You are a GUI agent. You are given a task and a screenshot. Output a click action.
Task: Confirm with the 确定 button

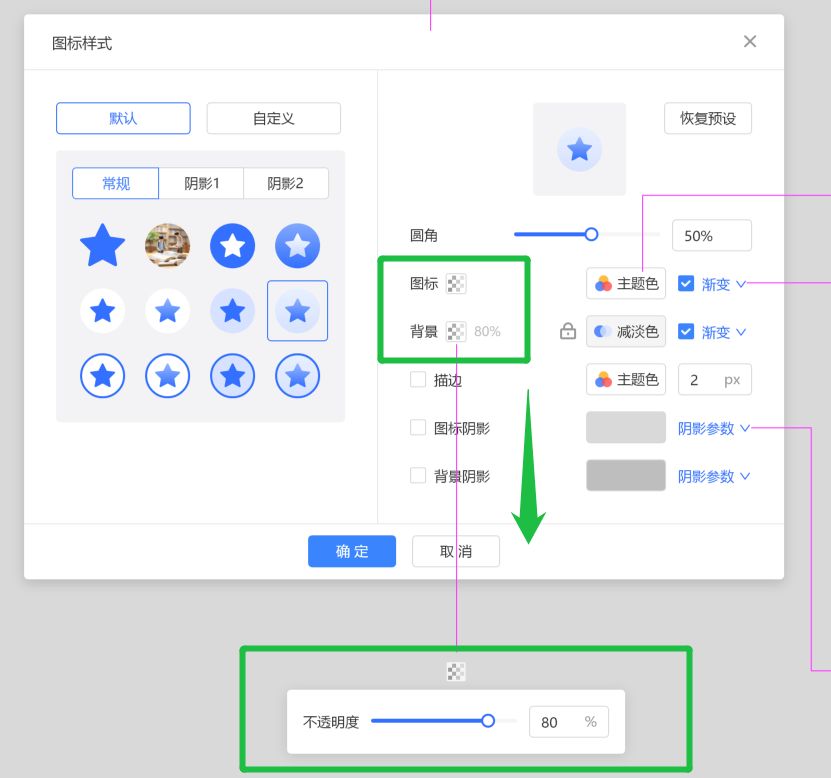352,551
